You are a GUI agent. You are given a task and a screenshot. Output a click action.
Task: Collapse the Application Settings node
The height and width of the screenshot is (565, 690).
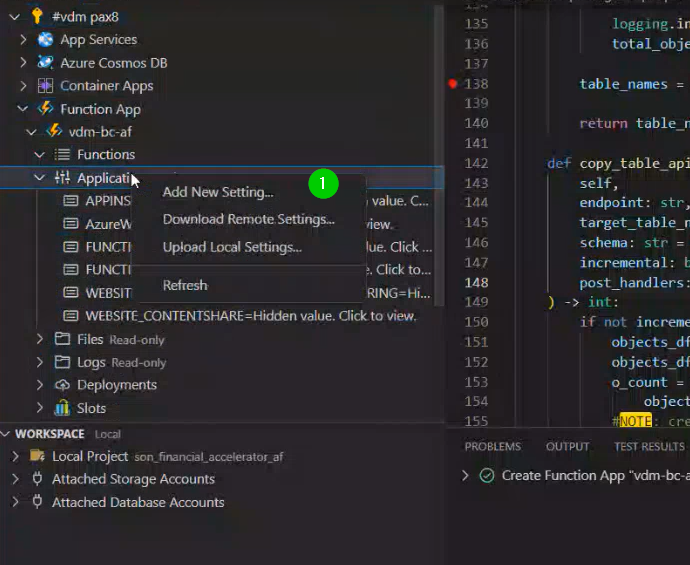tap(40, 177)
